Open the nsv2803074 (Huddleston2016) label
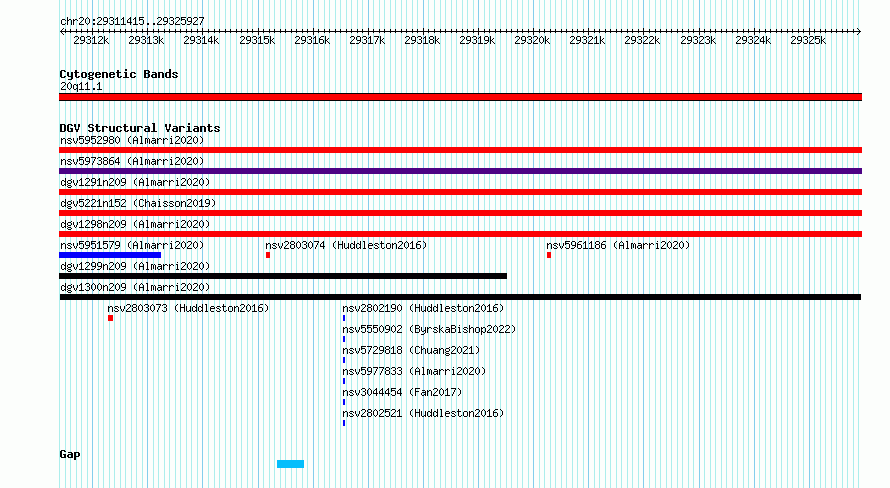 [x=346, y=245]
